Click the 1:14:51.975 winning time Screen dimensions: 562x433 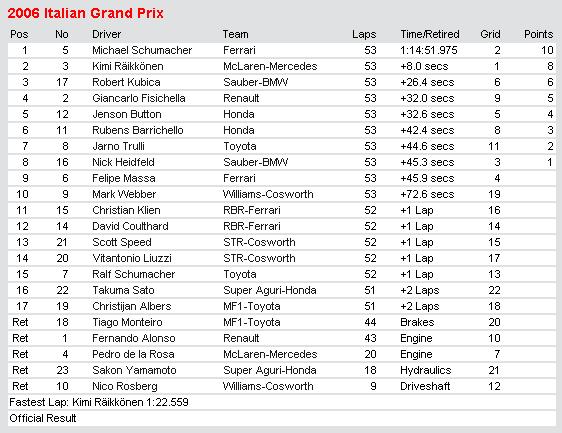click(429, 50)
